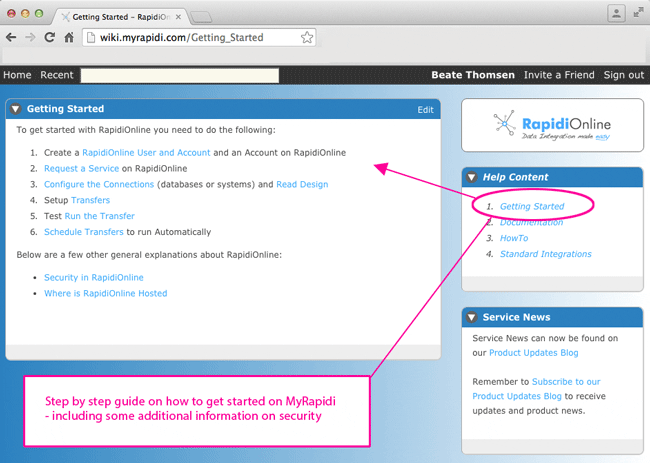Screen dimensions: 650x463
Task: Open a new tab with the blank tab button
Action: click(x=201, y=17)
